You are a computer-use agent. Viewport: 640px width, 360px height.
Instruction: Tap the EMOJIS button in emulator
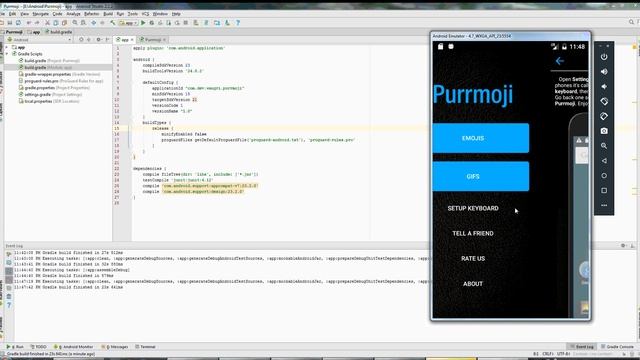480,138
